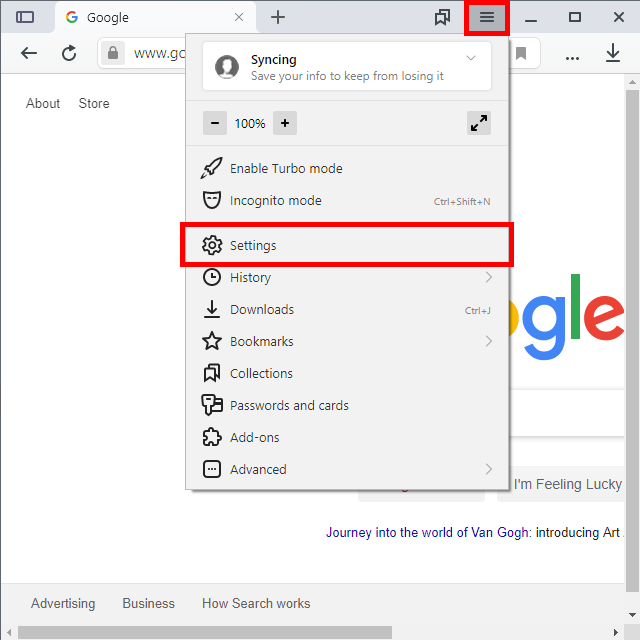Reload the page
This screenshot has height=640, width=640.
coord(69,53)
